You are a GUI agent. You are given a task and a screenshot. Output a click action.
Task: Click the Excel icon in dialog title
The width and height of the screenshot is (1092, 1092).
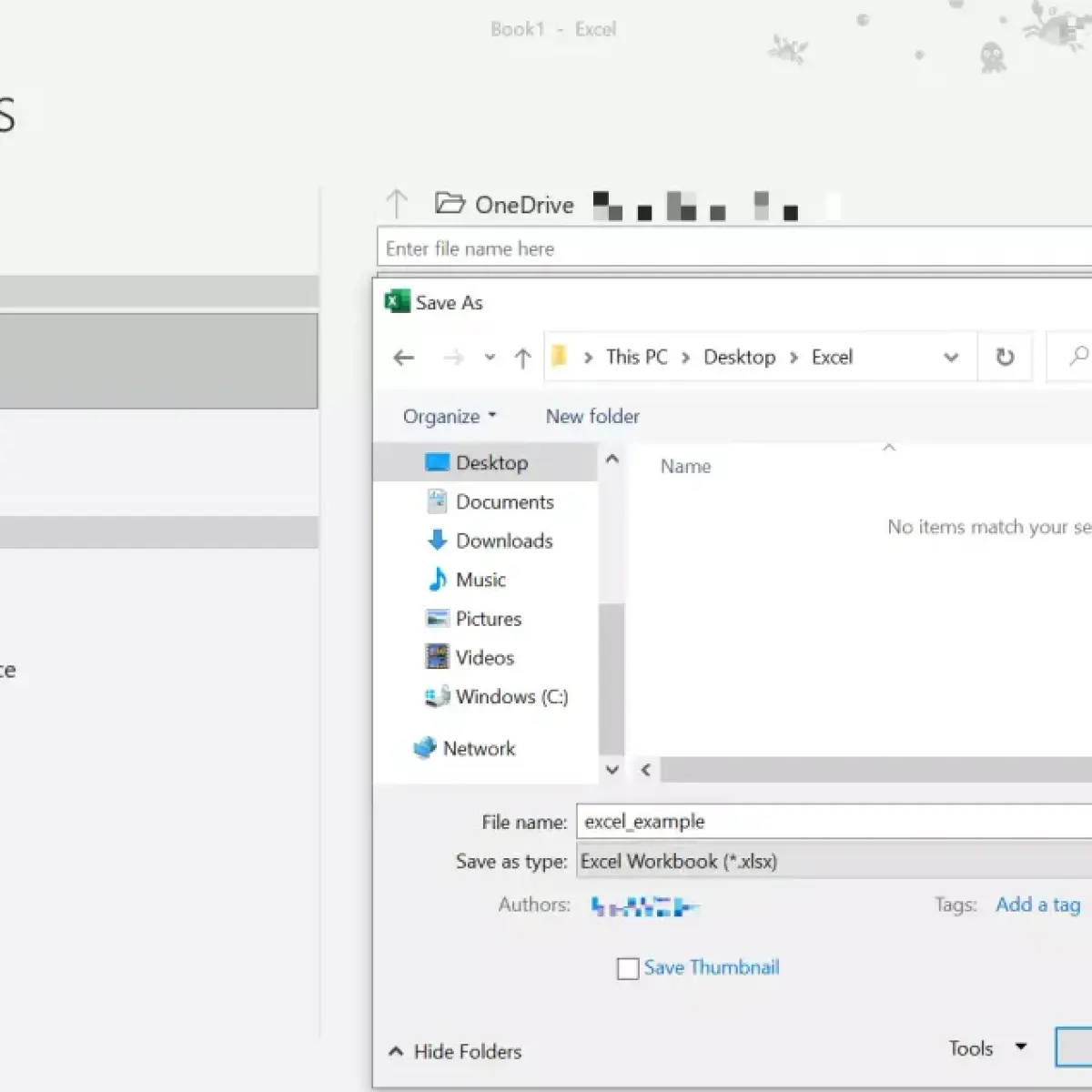[x=398, y=301]
